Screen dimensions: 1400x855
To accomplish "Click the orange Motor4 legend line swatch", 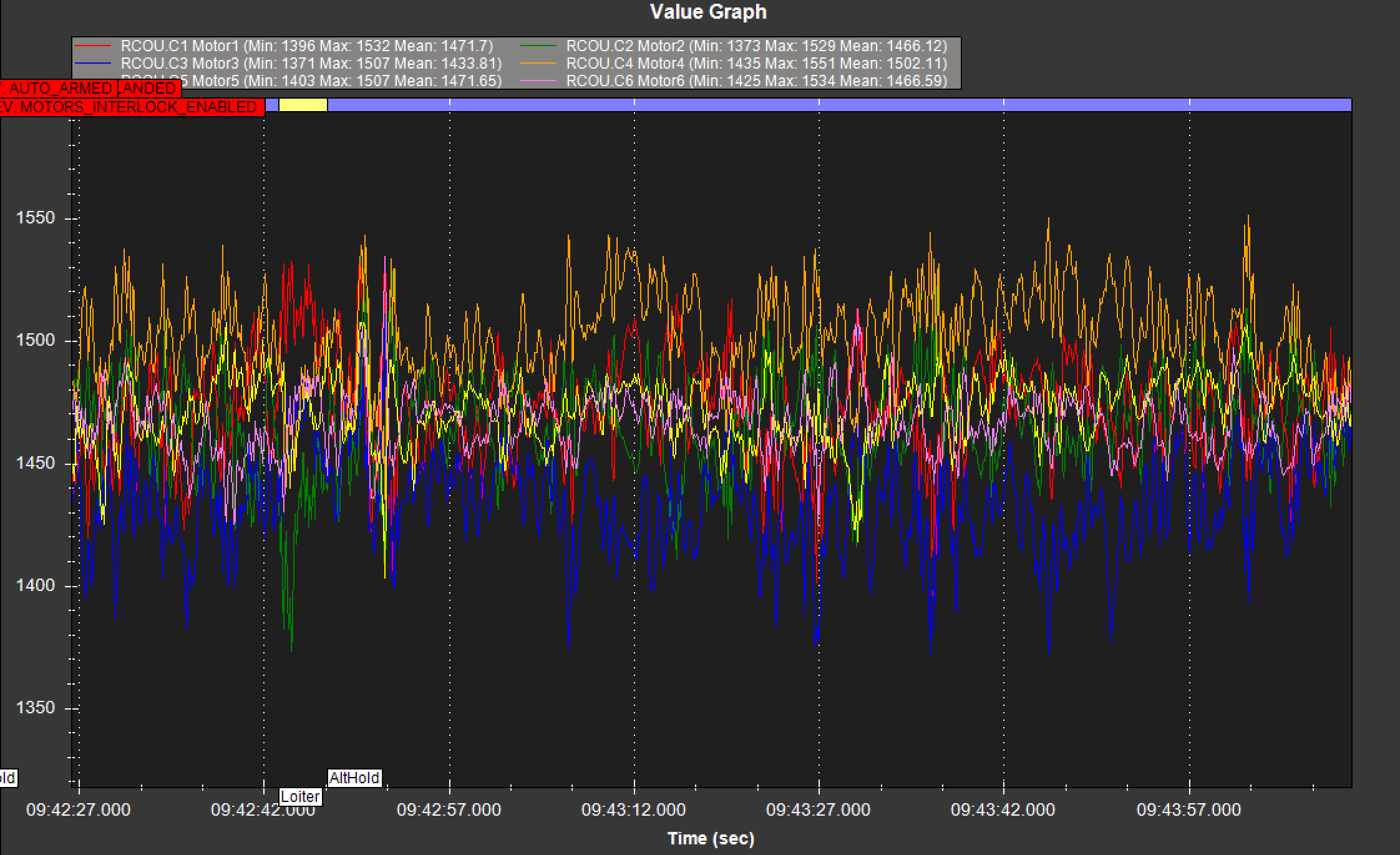I will coord(538,64).
